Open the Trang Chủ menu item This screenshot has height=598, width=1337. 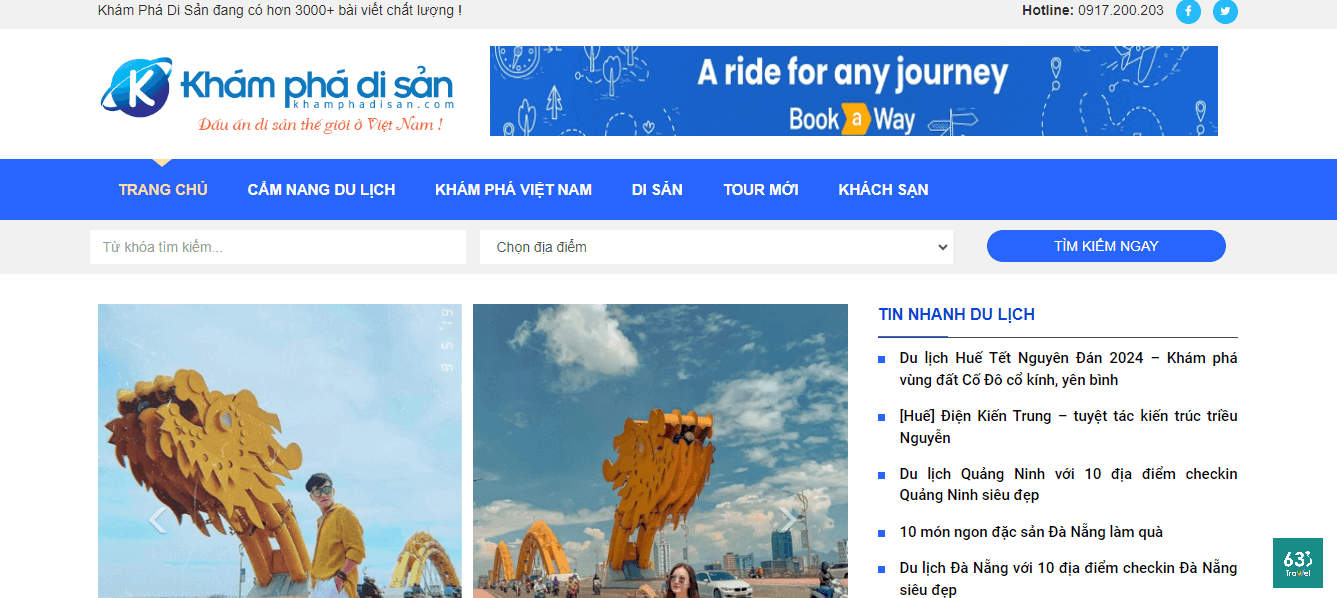click(163, 190)
